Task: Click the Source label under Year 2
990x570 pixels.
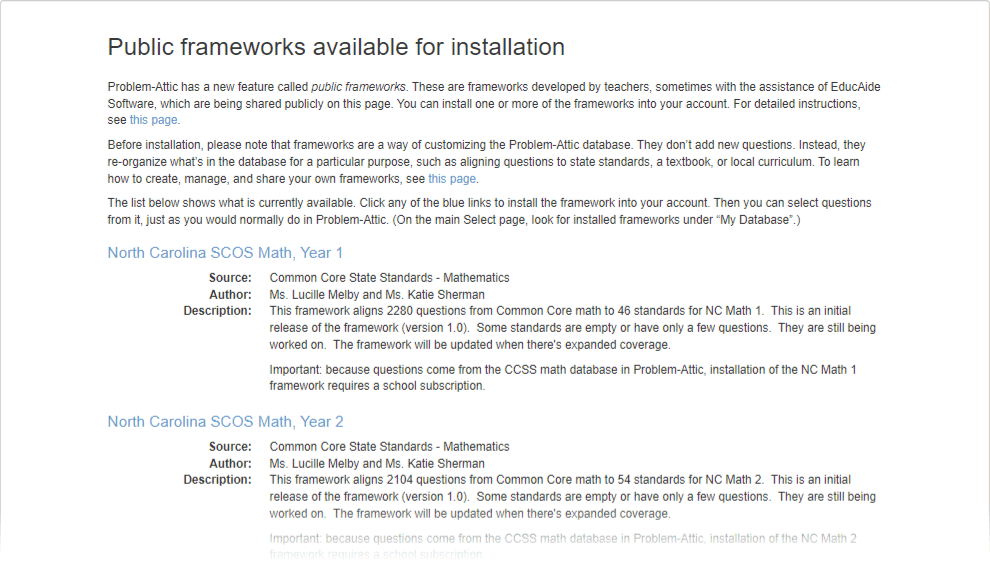Action: 230,447
